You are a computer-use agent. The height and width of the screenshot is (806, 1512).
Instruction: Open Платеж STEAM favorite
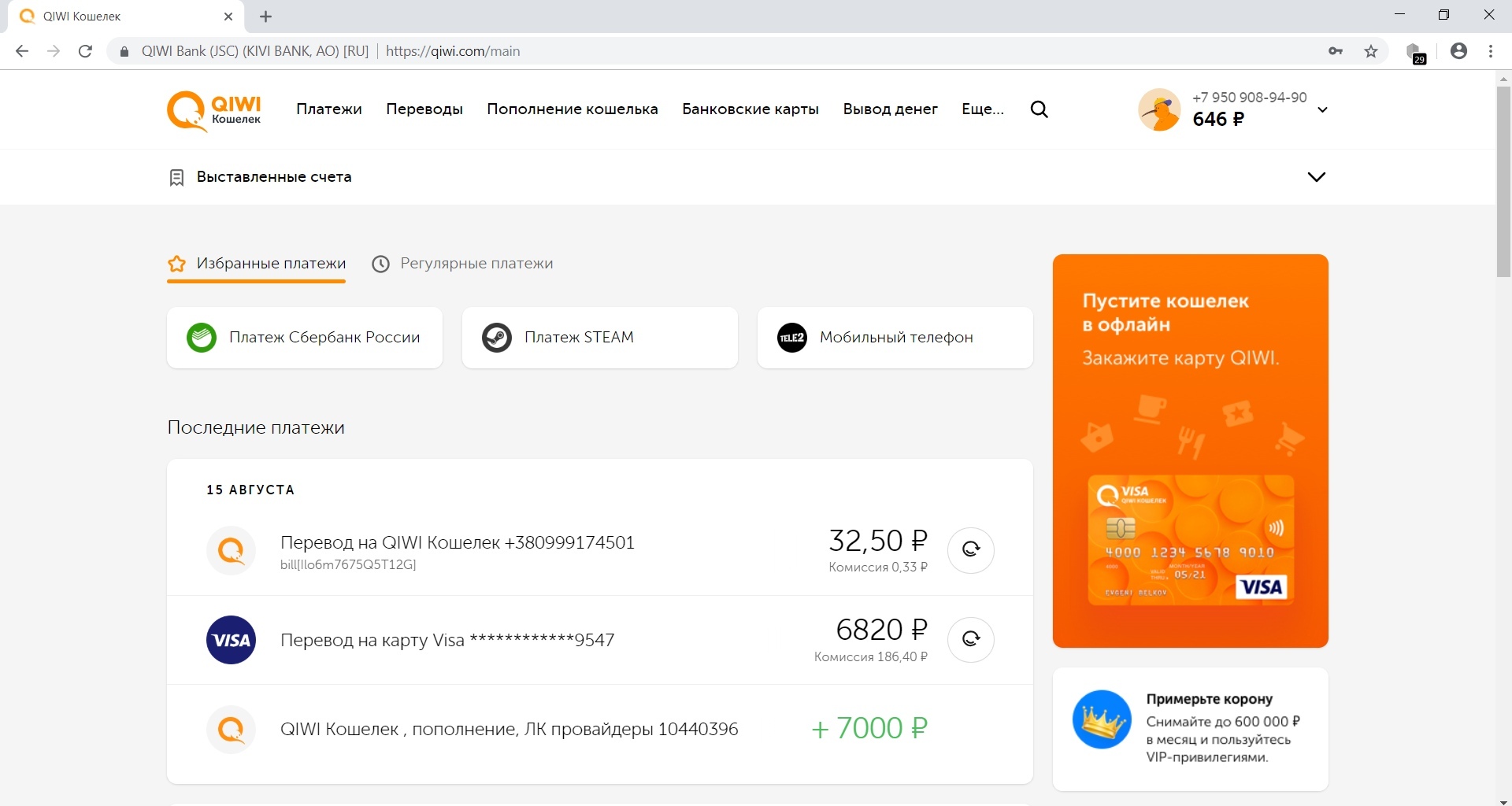(x=600, y=338)
